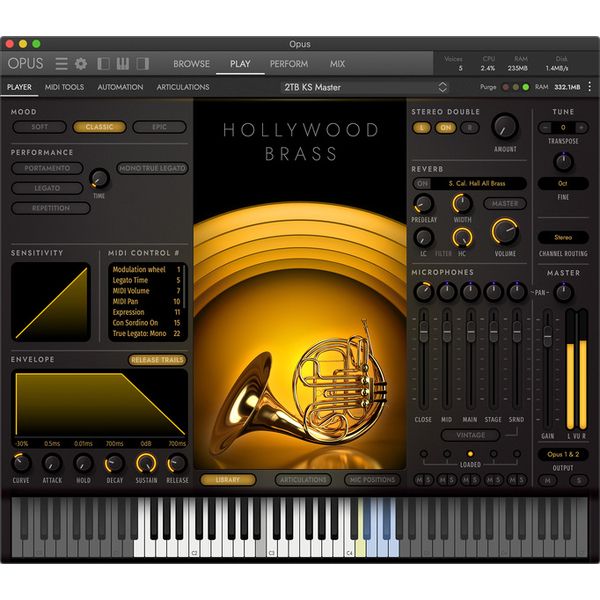Click the green Purge indicator

tap(526, 87)
